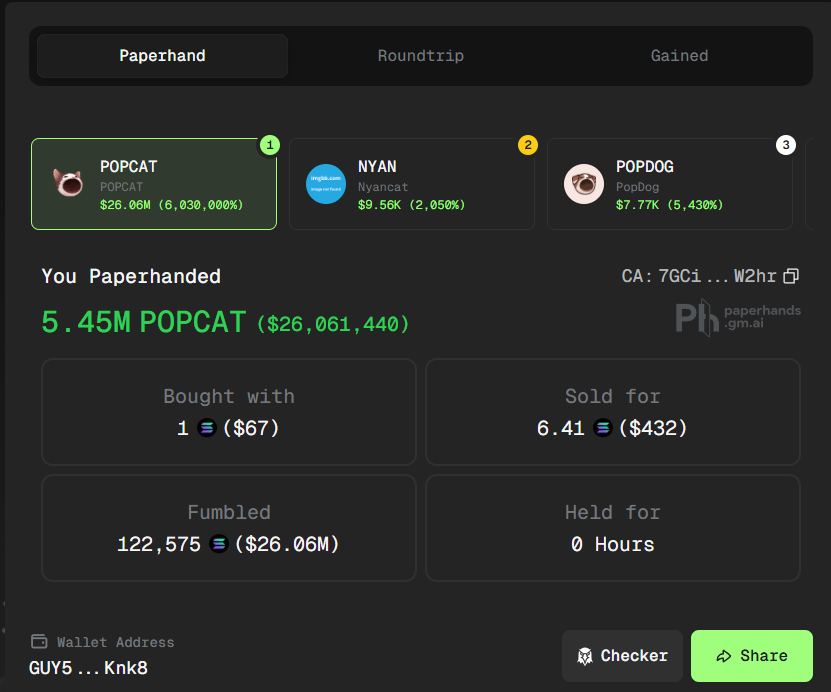Viewport: 831px width, 692px height.
Task: Click the yellow rank 2 badge
Action: [528, 145]
